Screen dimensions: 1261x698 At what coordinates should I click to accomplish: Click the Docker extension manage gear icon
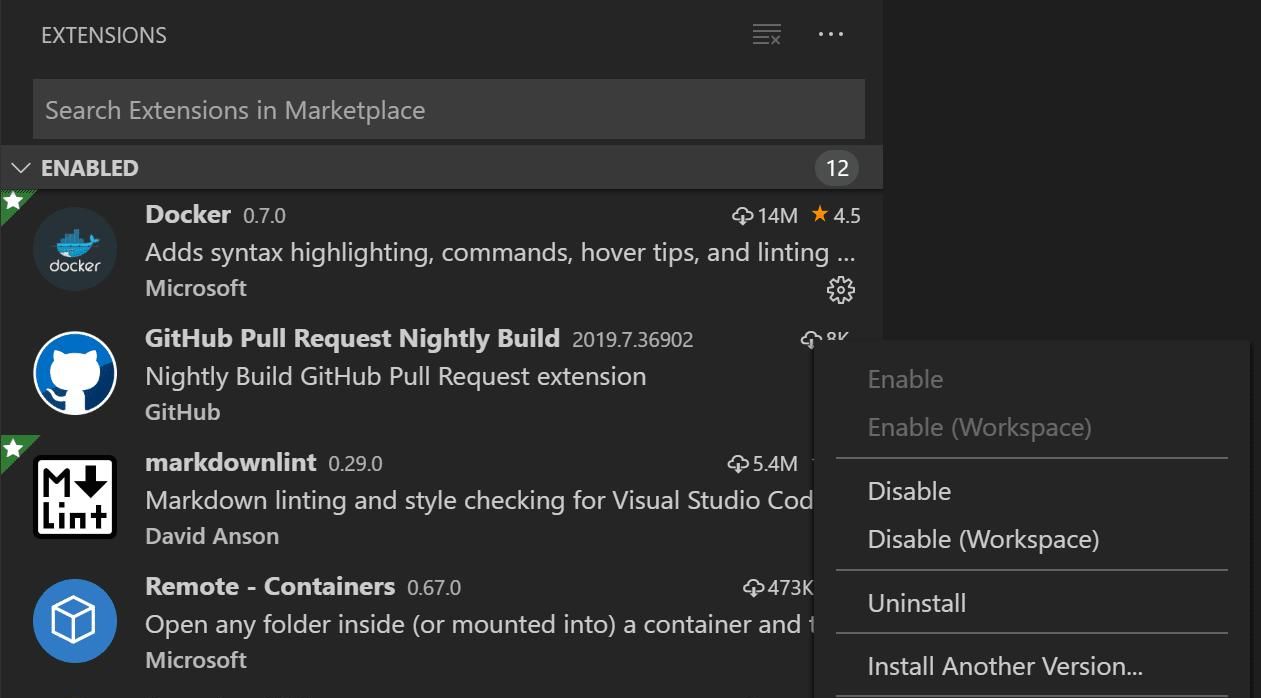click(x=840, y=290)
